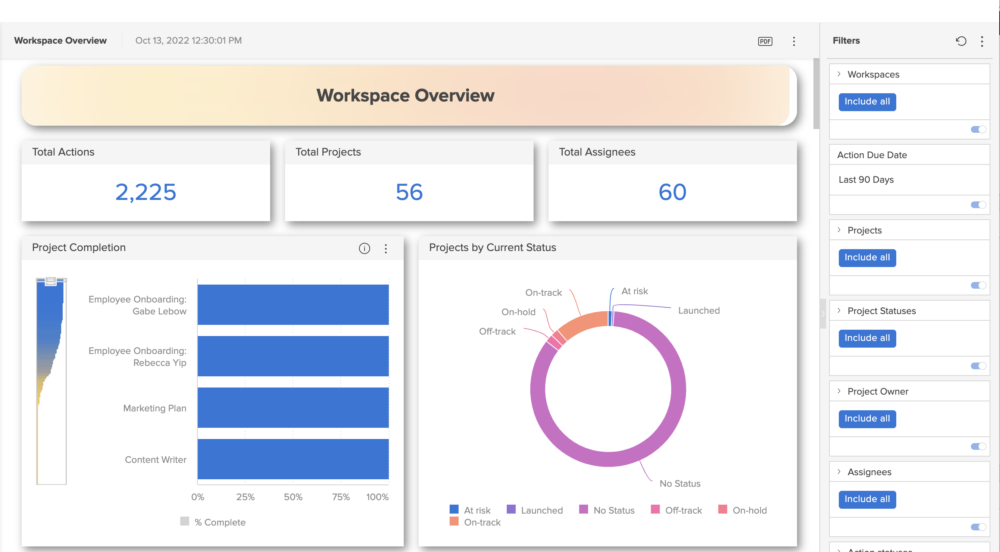This screenshot has width=1000, height=552.
Task: Click the No Status legend color swatch
Action: coord(583,510)
